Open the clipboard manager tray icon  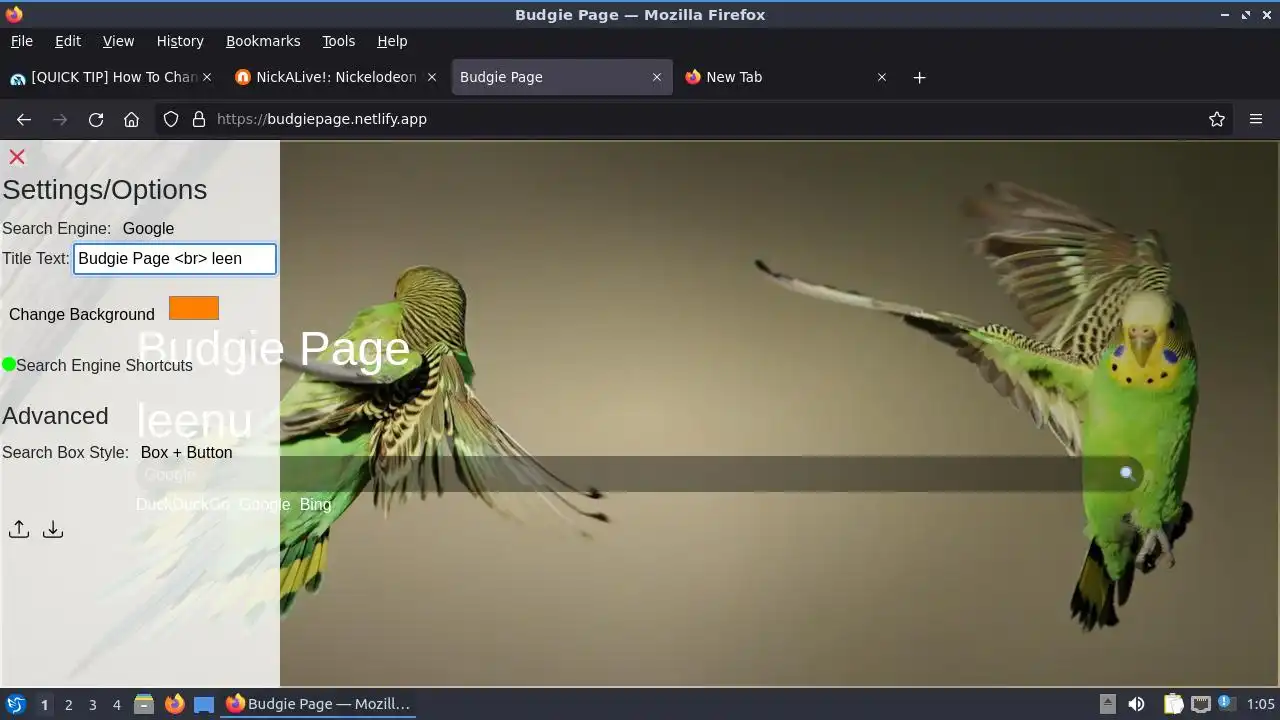tap(1173, 704)
